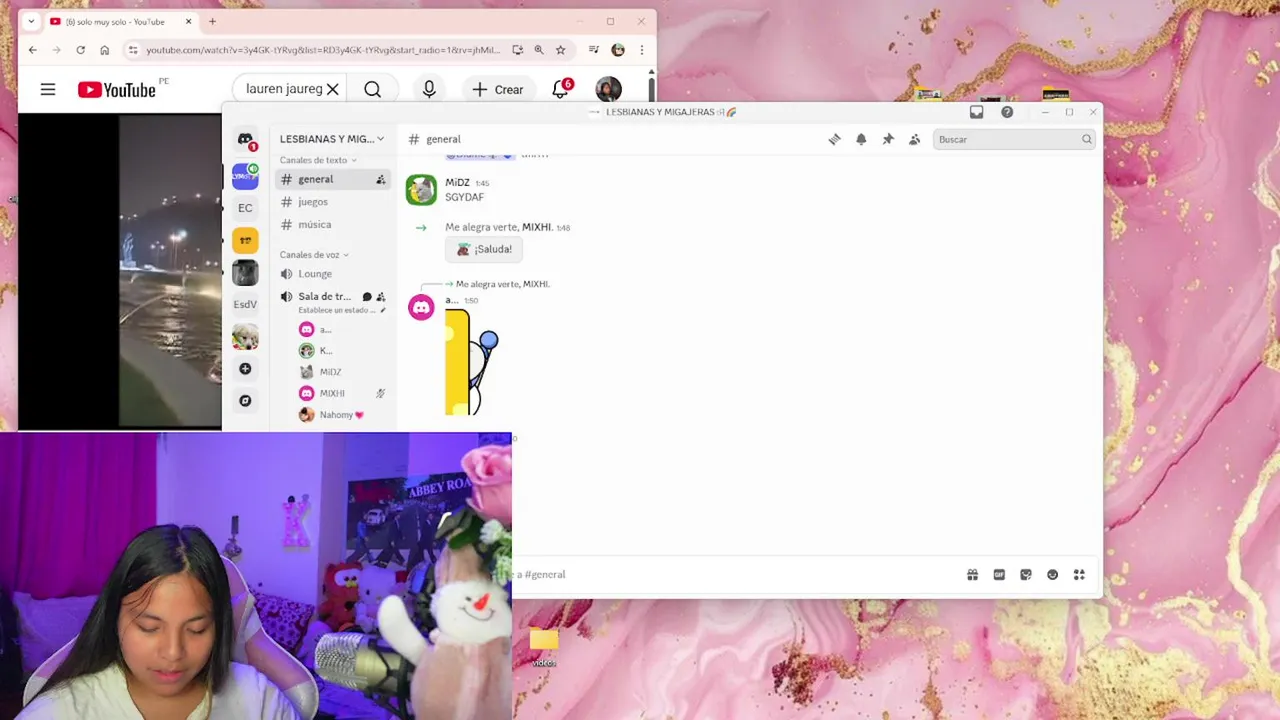Open text chat for Sala de tr... voice channel
The height and width of the screenshot is (720, 1280).
tap(367, 297)
